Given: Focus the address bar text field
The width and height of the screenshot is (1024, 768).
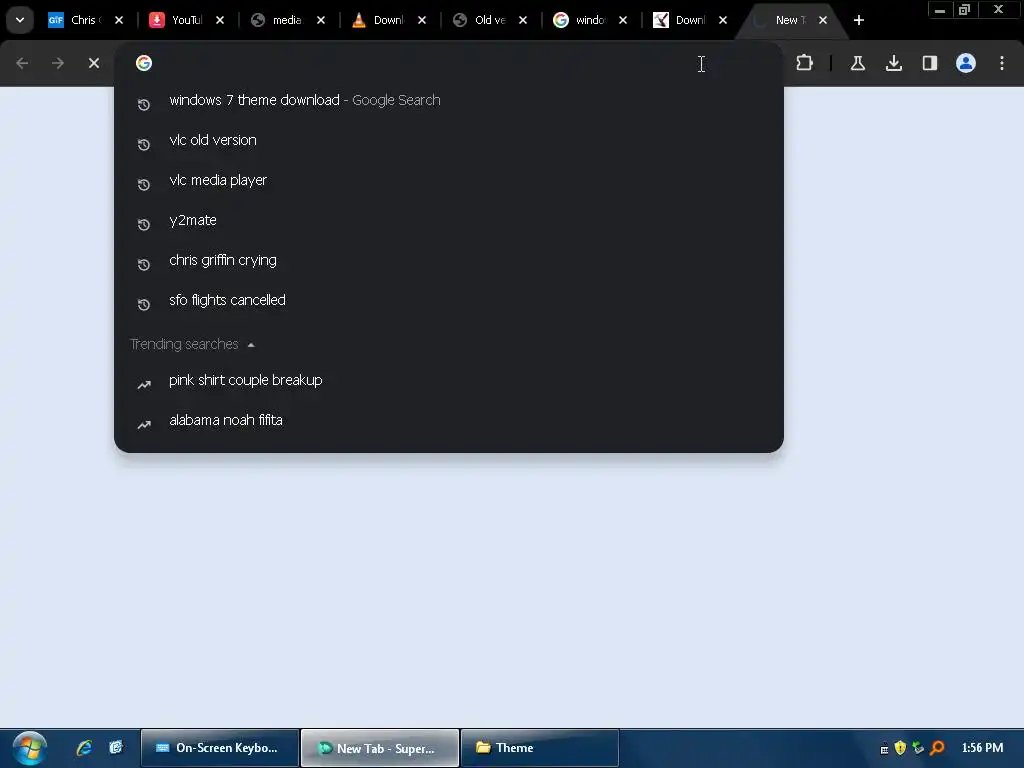Looking at the screenshot, I should pos(449,63).
